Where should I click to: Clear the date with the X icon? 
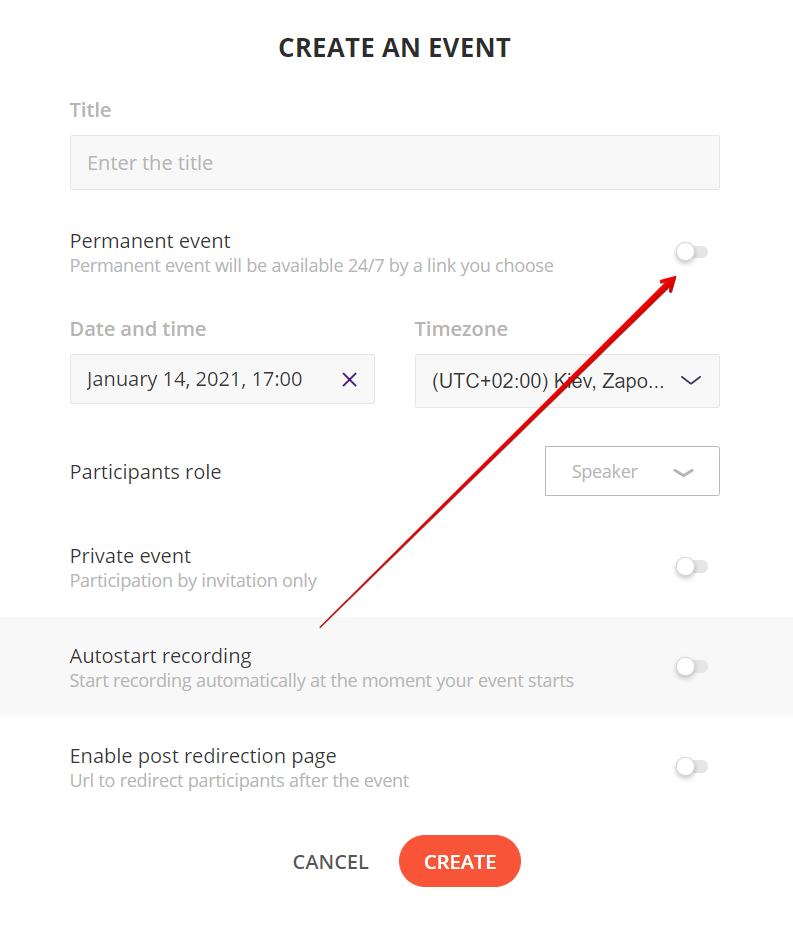pyautogui.click(x=349, y=379)
